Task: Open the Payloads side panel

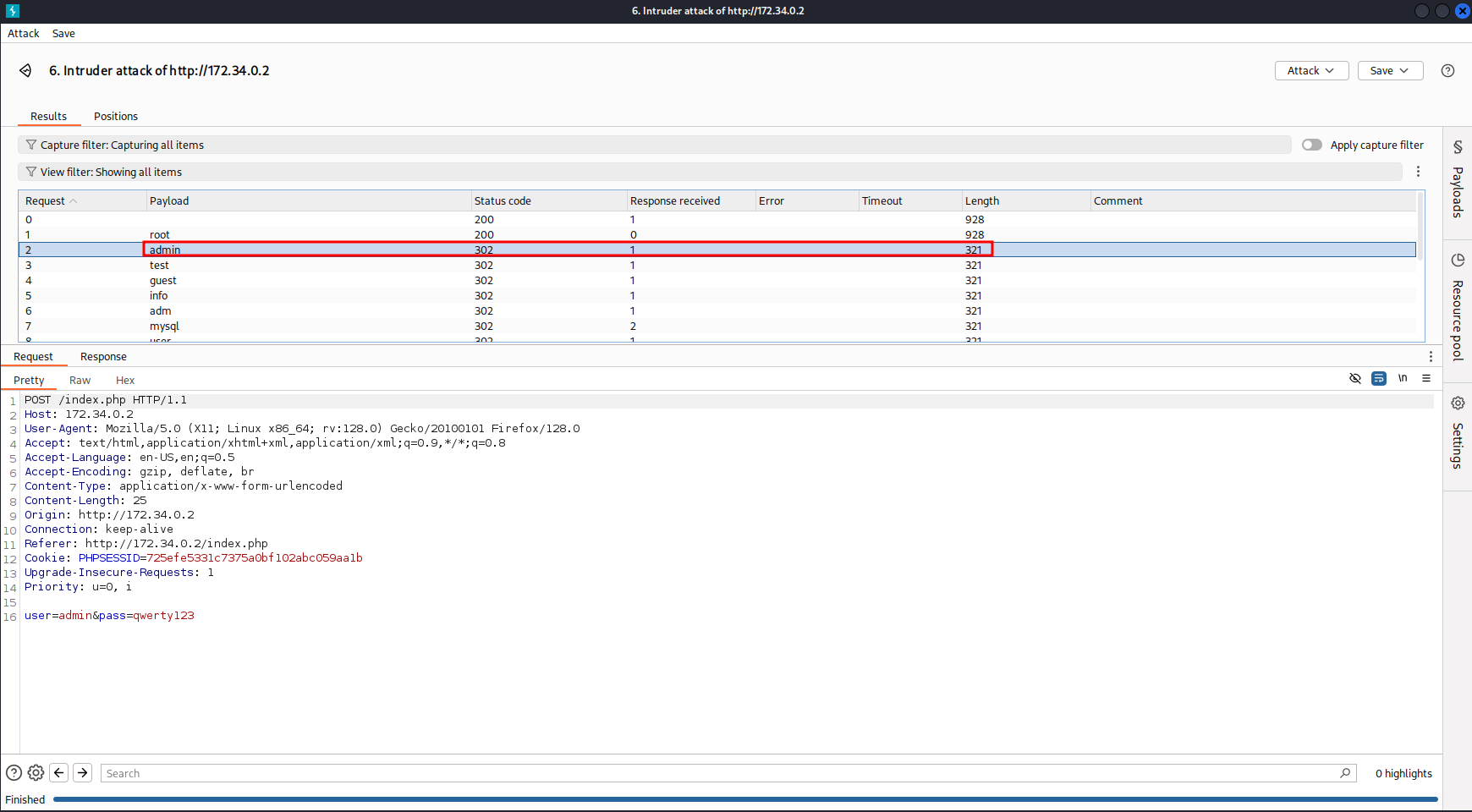Action: click(1458, 179)
